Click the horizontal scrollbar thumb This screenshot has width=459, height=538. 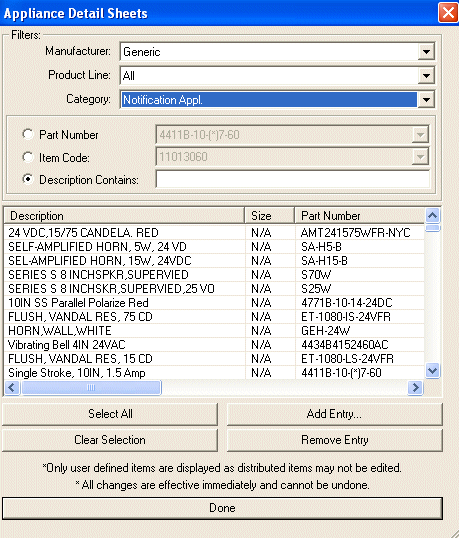click(x=91, y=388)
